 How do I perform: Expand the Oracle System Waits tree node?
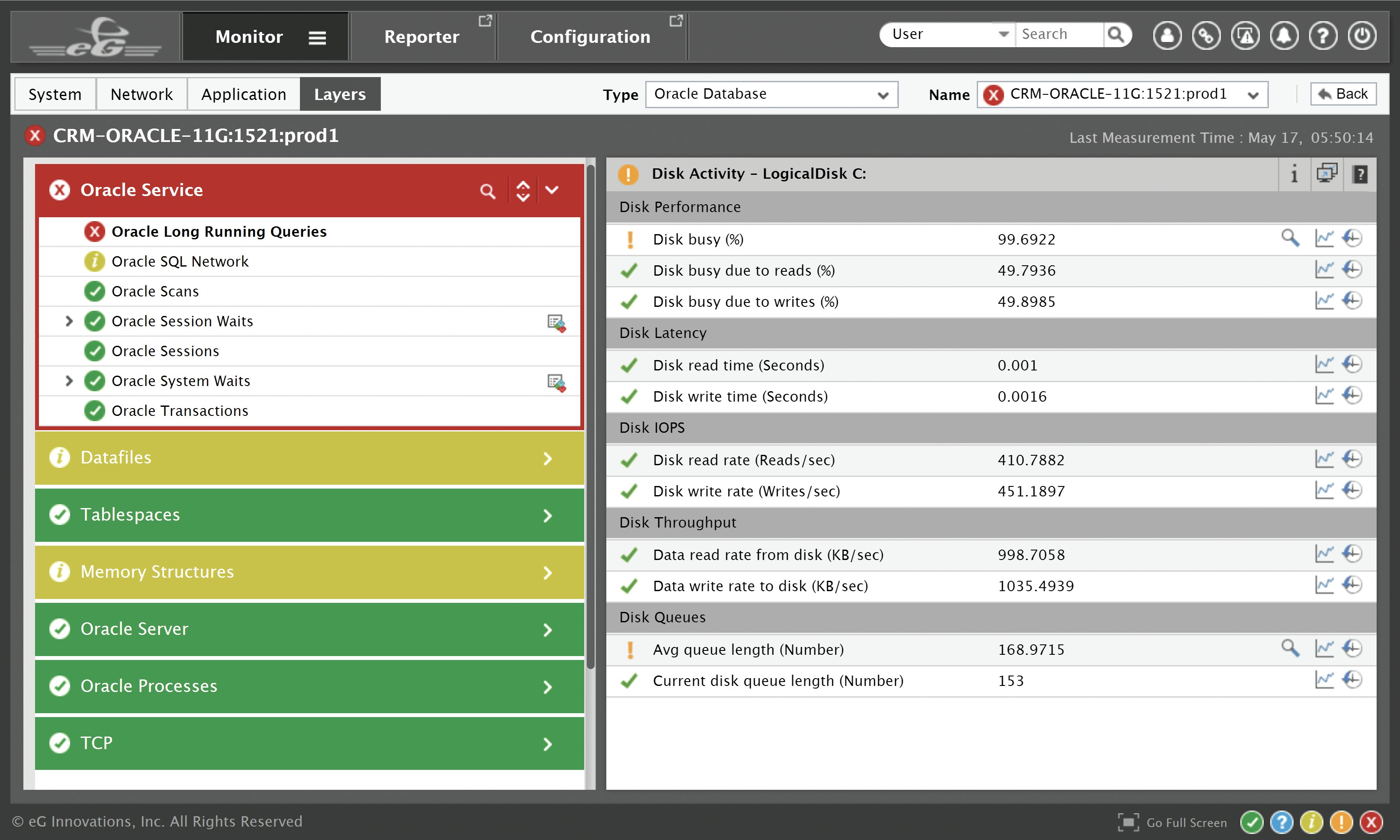(69, 381)
